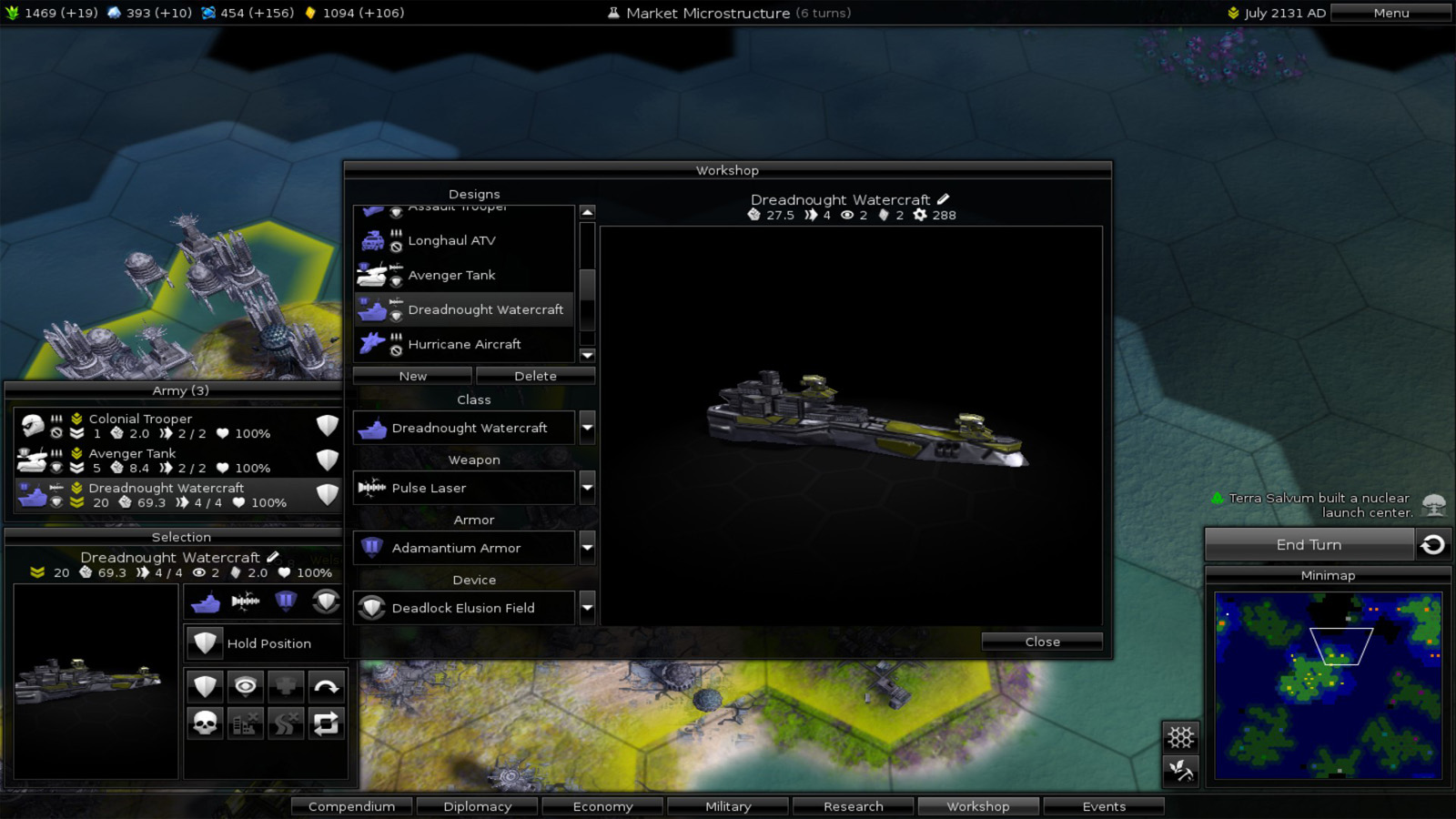Open the Economy tab
Screen dimensions: 1456x819
coord(602,806)
